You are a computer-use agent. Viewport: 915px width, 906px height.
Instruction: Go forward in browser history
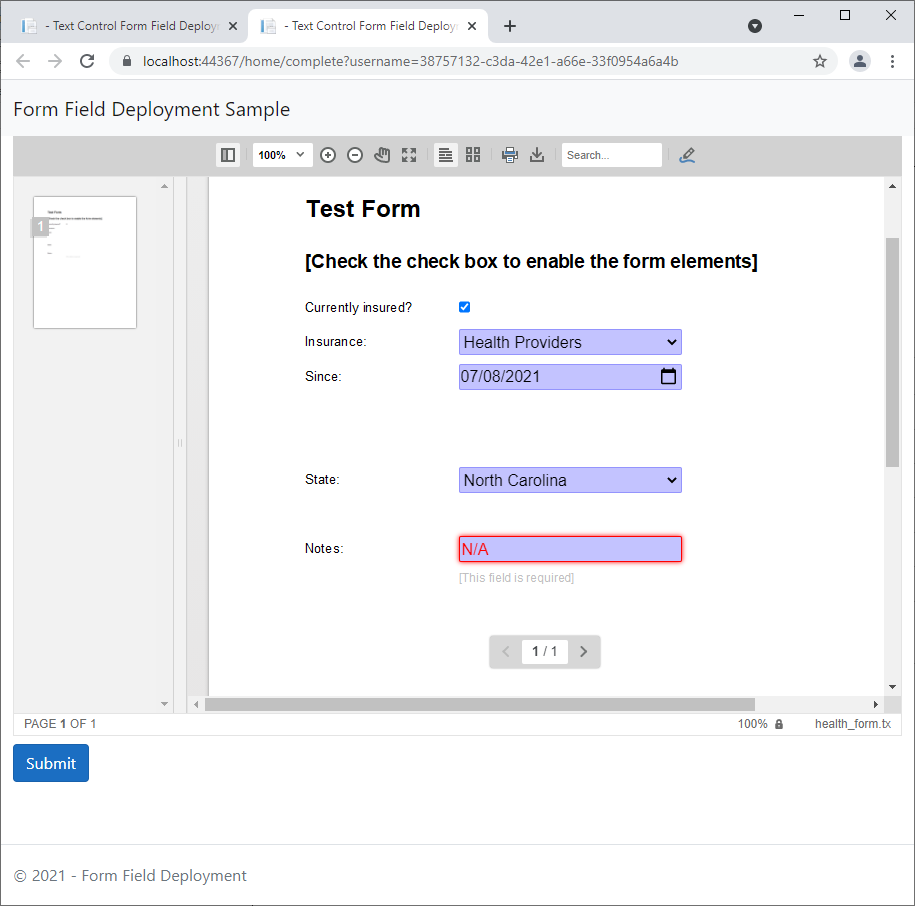(55, 61)
